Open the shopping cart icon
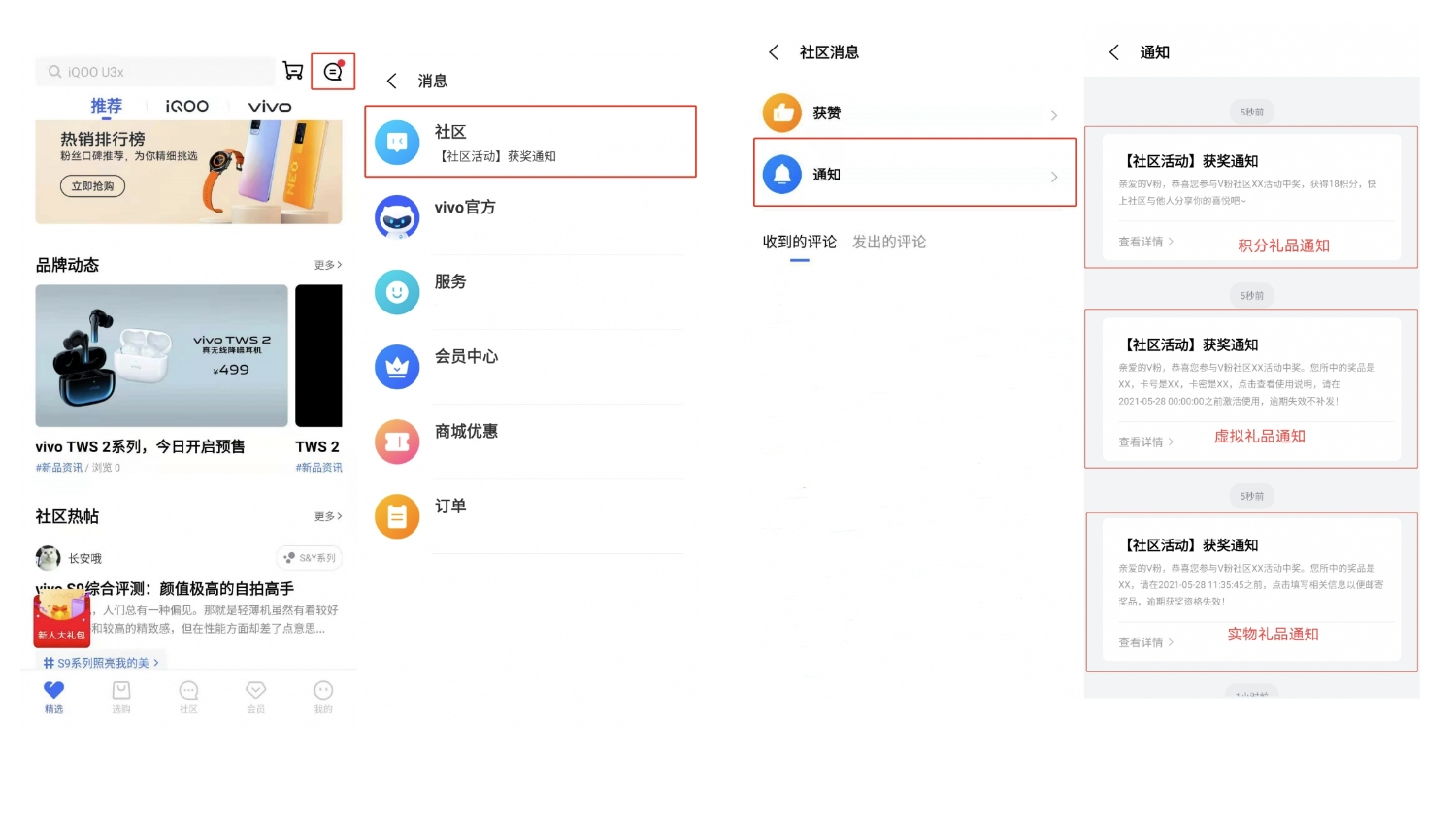The width and height of the screenshot is (1456, 818). coord(292,71)
